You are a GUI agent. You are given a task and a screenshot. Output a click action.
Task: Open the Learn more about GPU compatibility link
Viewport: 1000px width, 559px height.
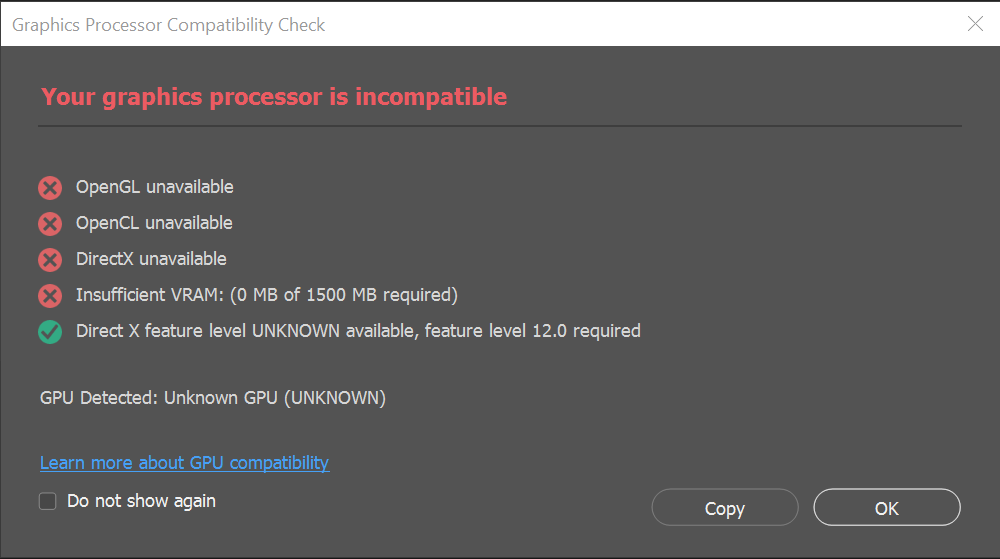click(x=184, y=463)
